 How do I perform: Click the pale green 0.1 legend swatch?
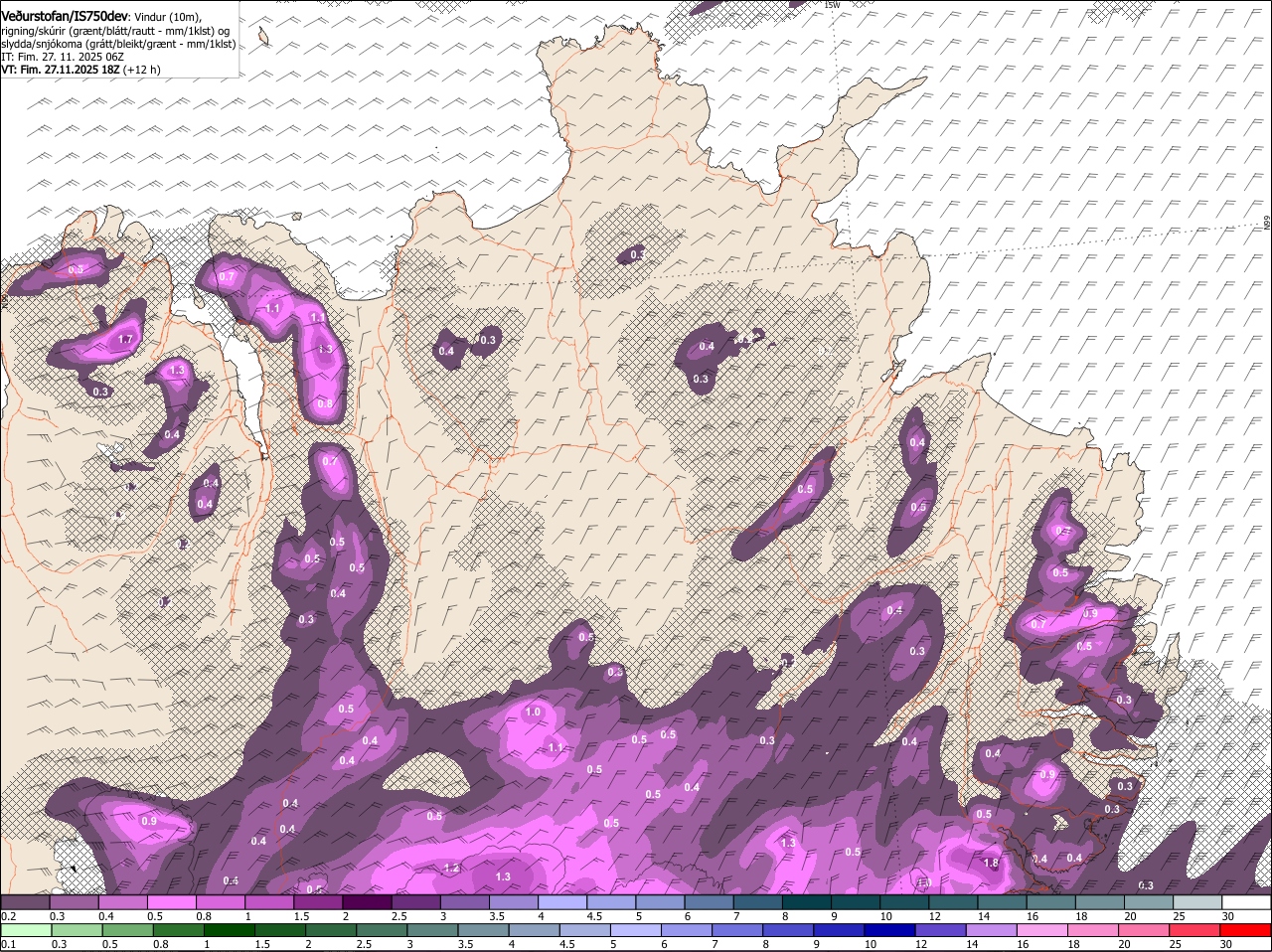point(26,930)
